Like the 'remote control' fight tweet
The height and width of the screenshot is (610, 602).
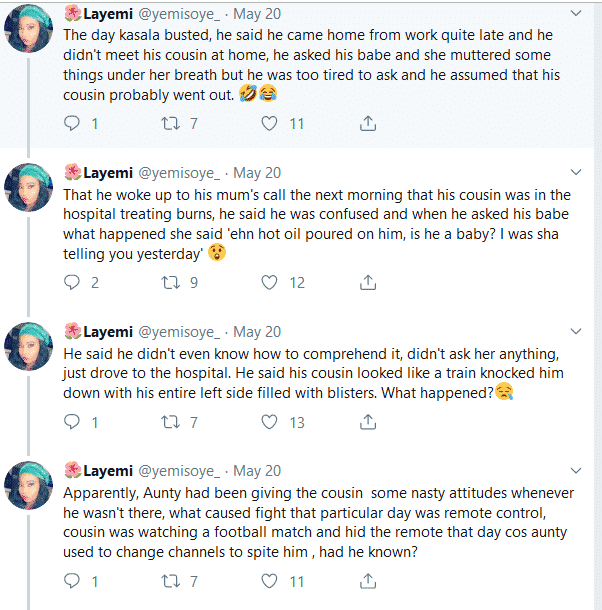click(x=269, y=580)
